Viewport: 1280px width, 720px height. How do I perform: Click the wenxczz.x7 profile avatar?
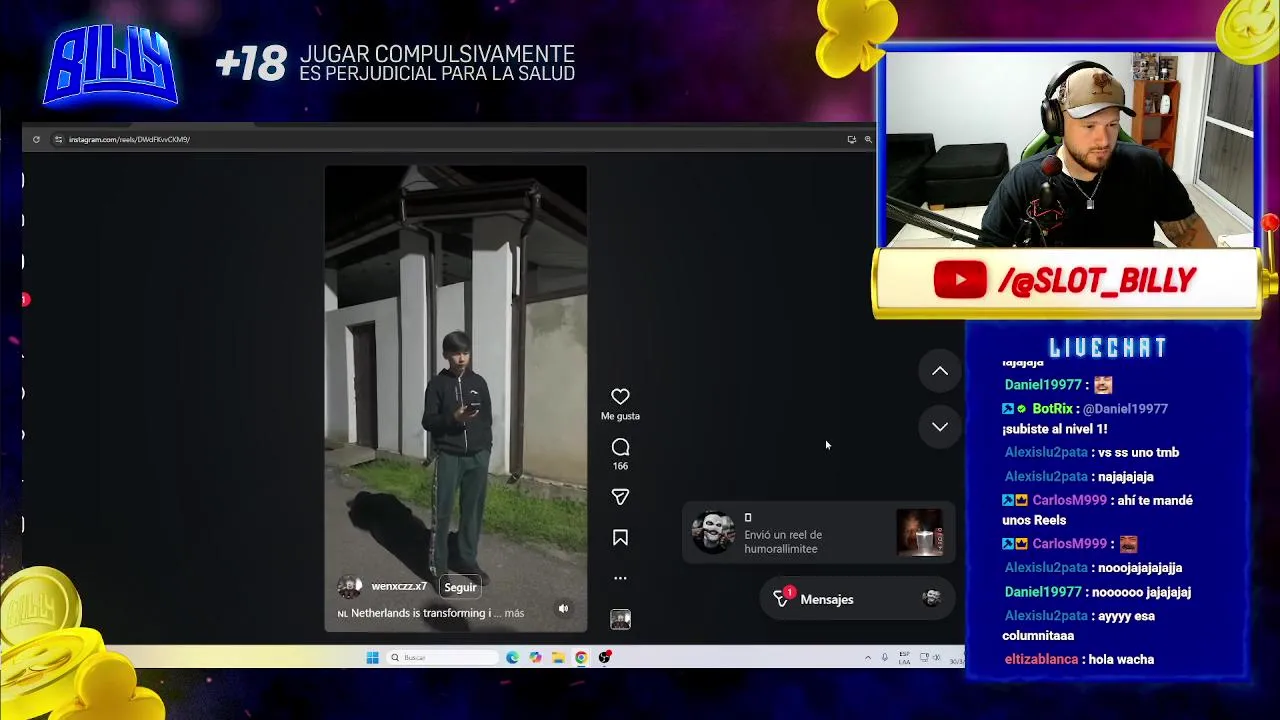click(349, 587)
